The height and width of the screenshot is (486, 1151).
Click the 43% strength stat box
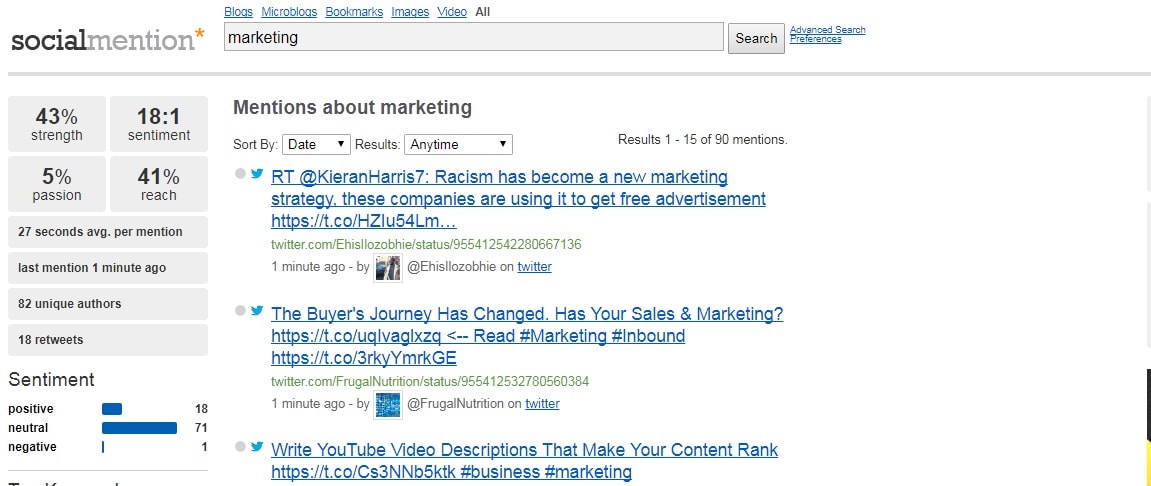click(x=57, y=124)
